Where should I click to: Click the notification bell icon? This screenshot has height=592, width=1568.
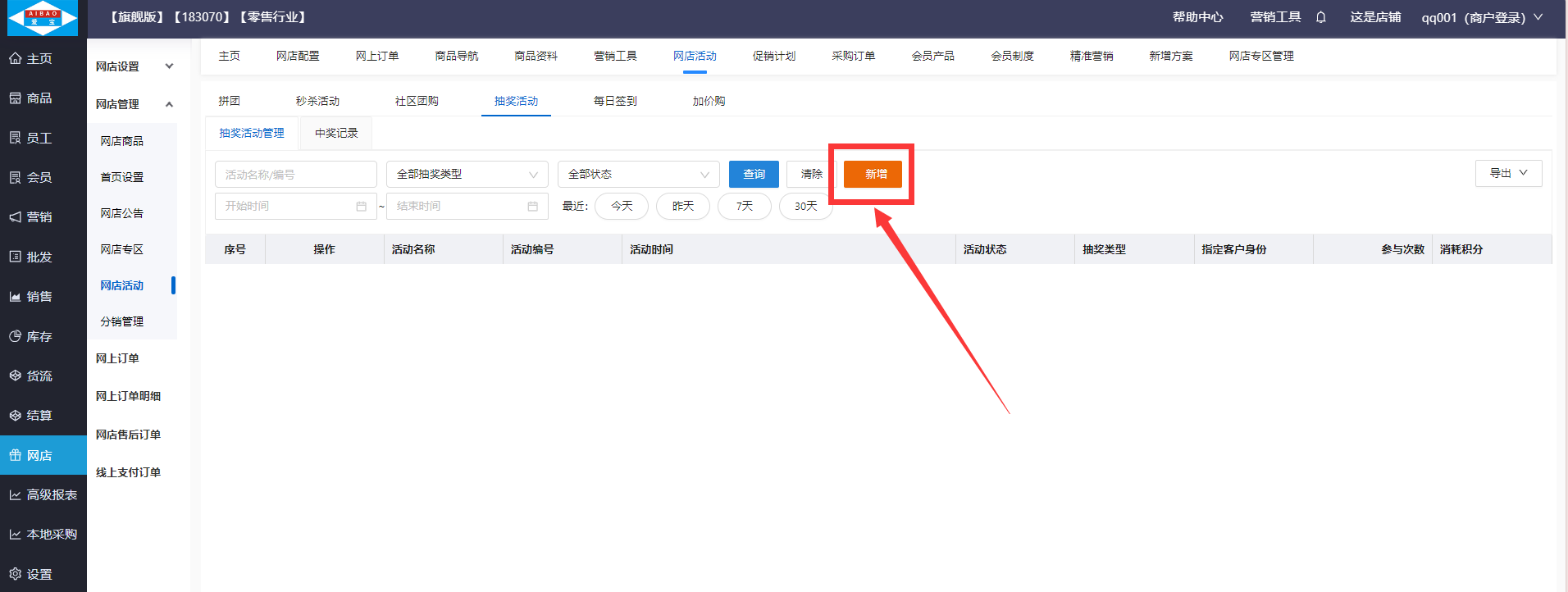[x=1320, y=17]
